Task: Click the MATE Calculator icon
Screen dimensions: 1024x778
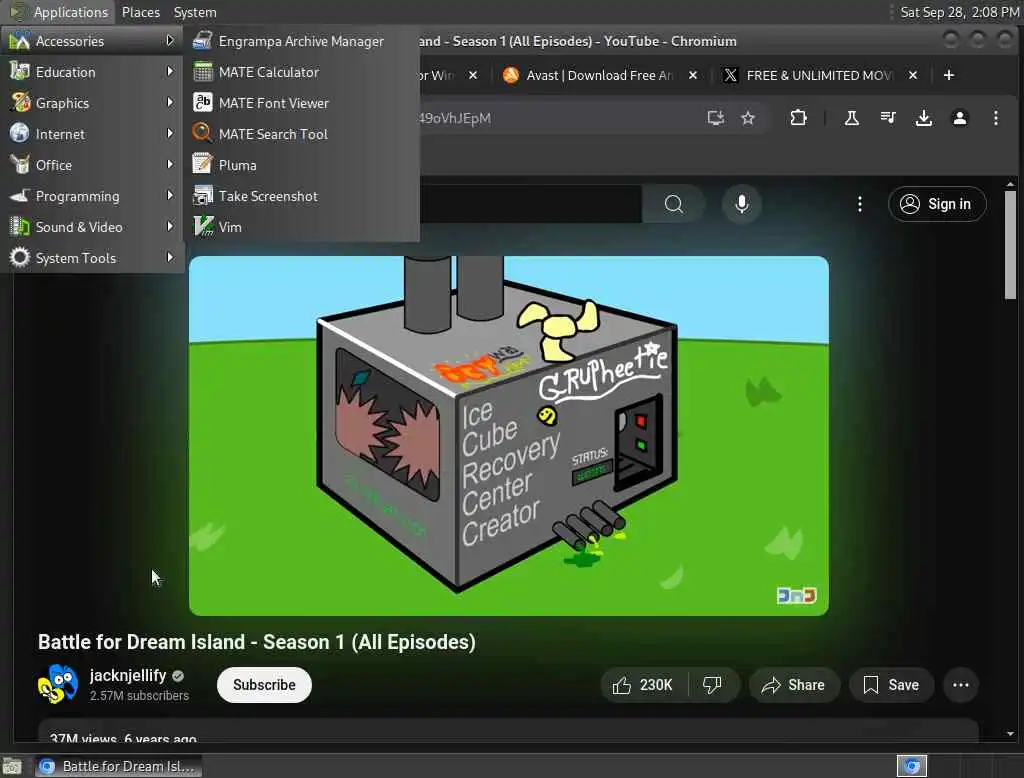Action: [203, 72]
